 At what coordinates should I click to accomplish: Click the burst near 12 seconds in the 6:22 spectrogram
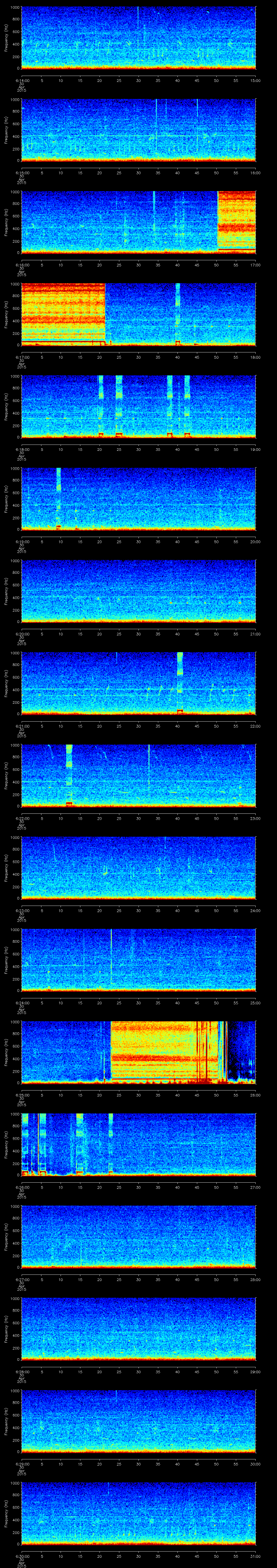[69, 774]
